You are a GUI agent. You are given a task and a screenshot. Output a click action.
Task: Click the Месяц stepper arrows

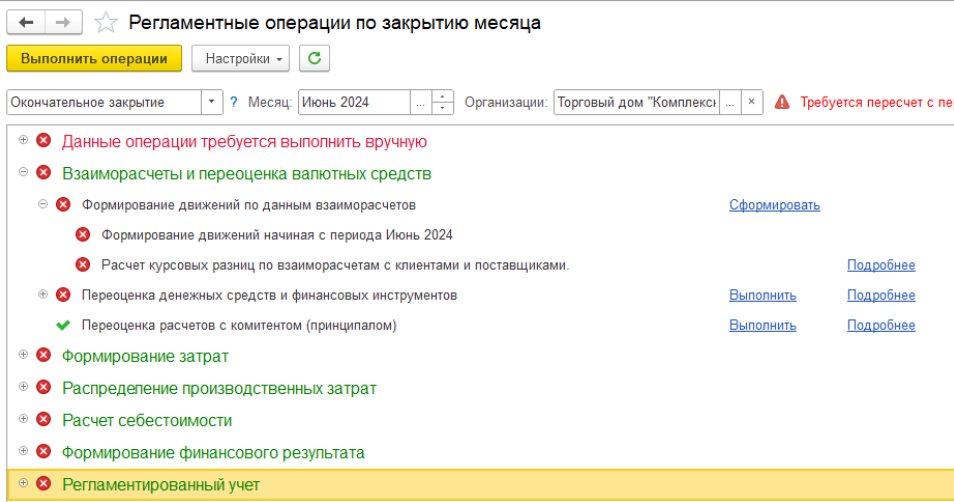point(443,102)
